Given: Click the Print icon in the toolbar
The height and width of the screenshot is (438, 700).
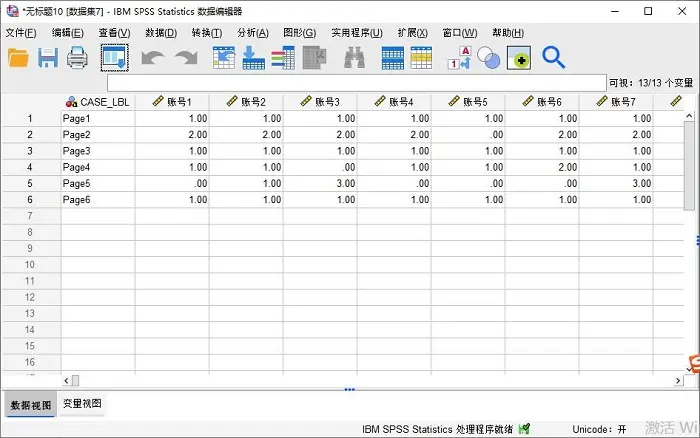Looking at the screenshot, I should coord(78,58).
